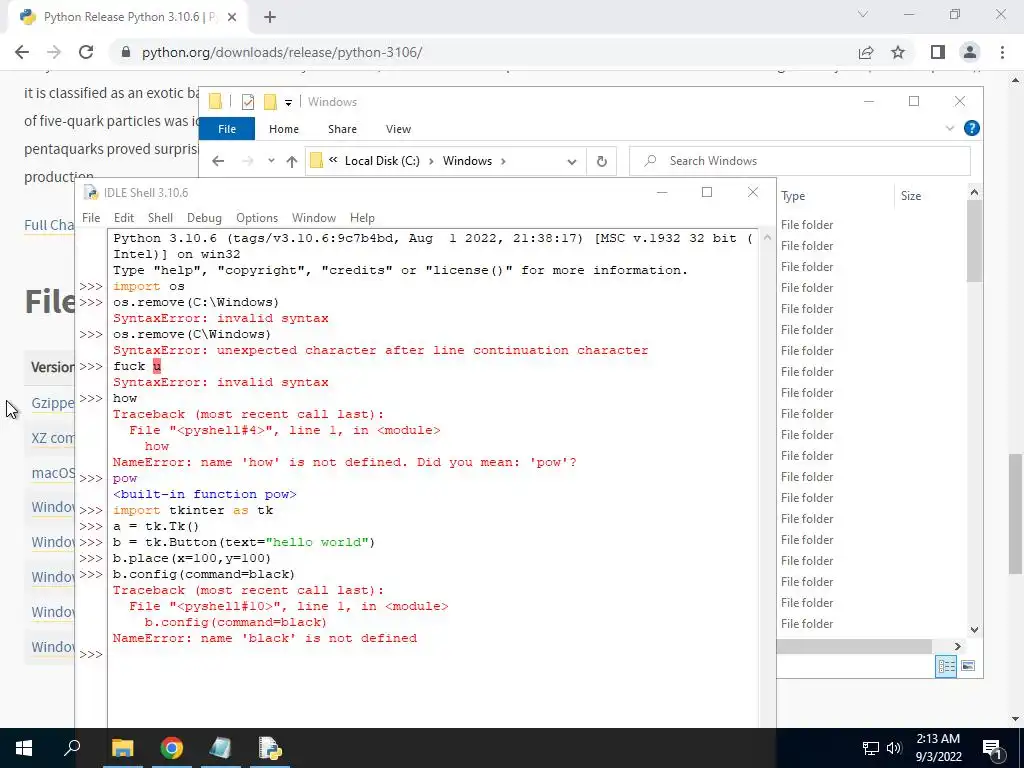This screenshot has height=768, width=1024.
Task: Open the View ribbon tab in Explorer
Action: (398, 129)
